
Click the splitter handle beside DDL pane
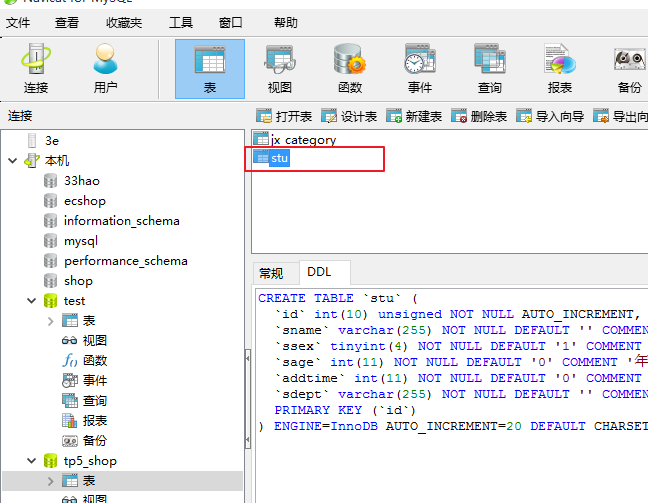(x=248, y=399)
